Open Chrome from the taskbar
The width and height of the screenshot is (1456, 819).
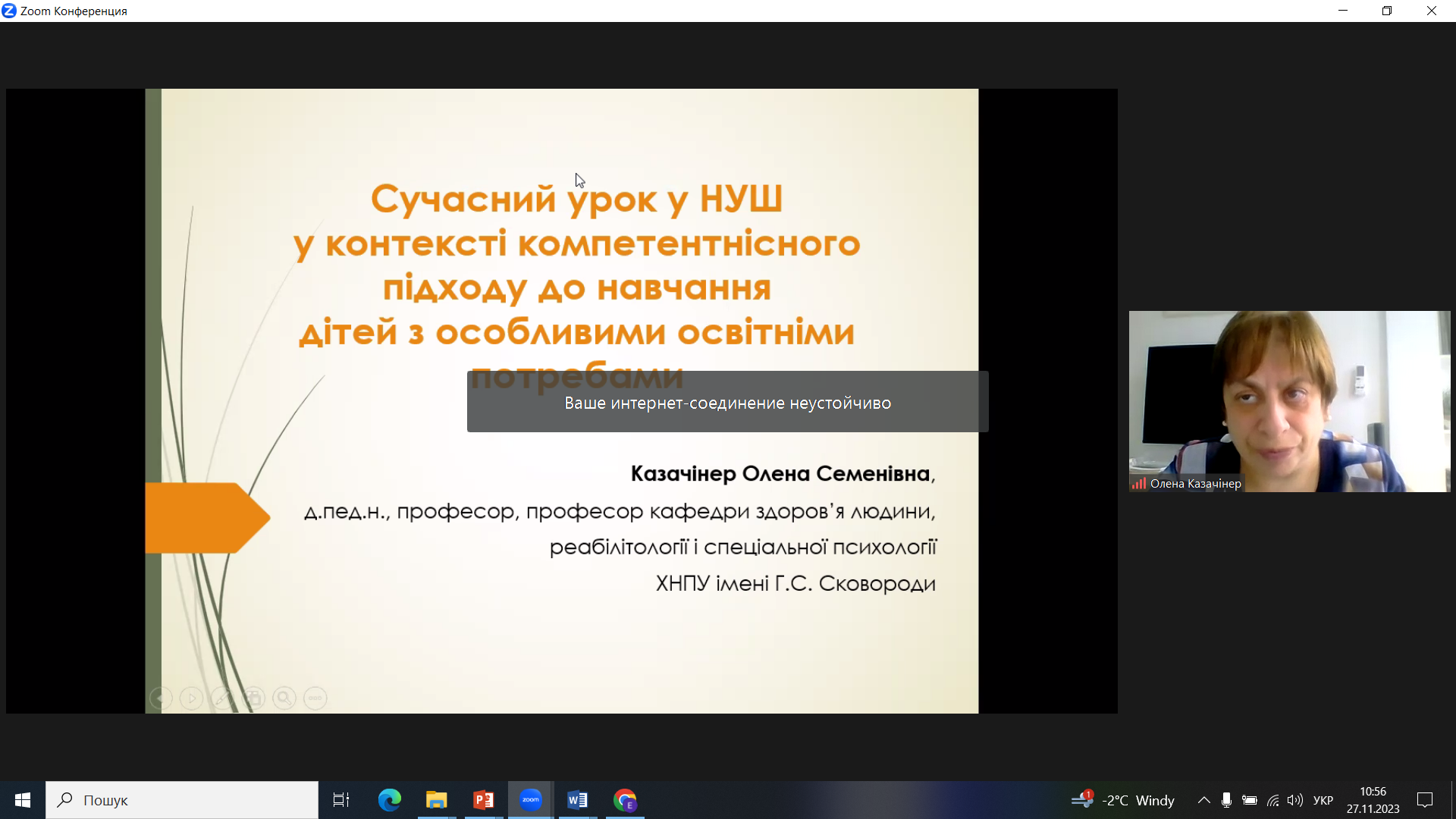(625, 800)
